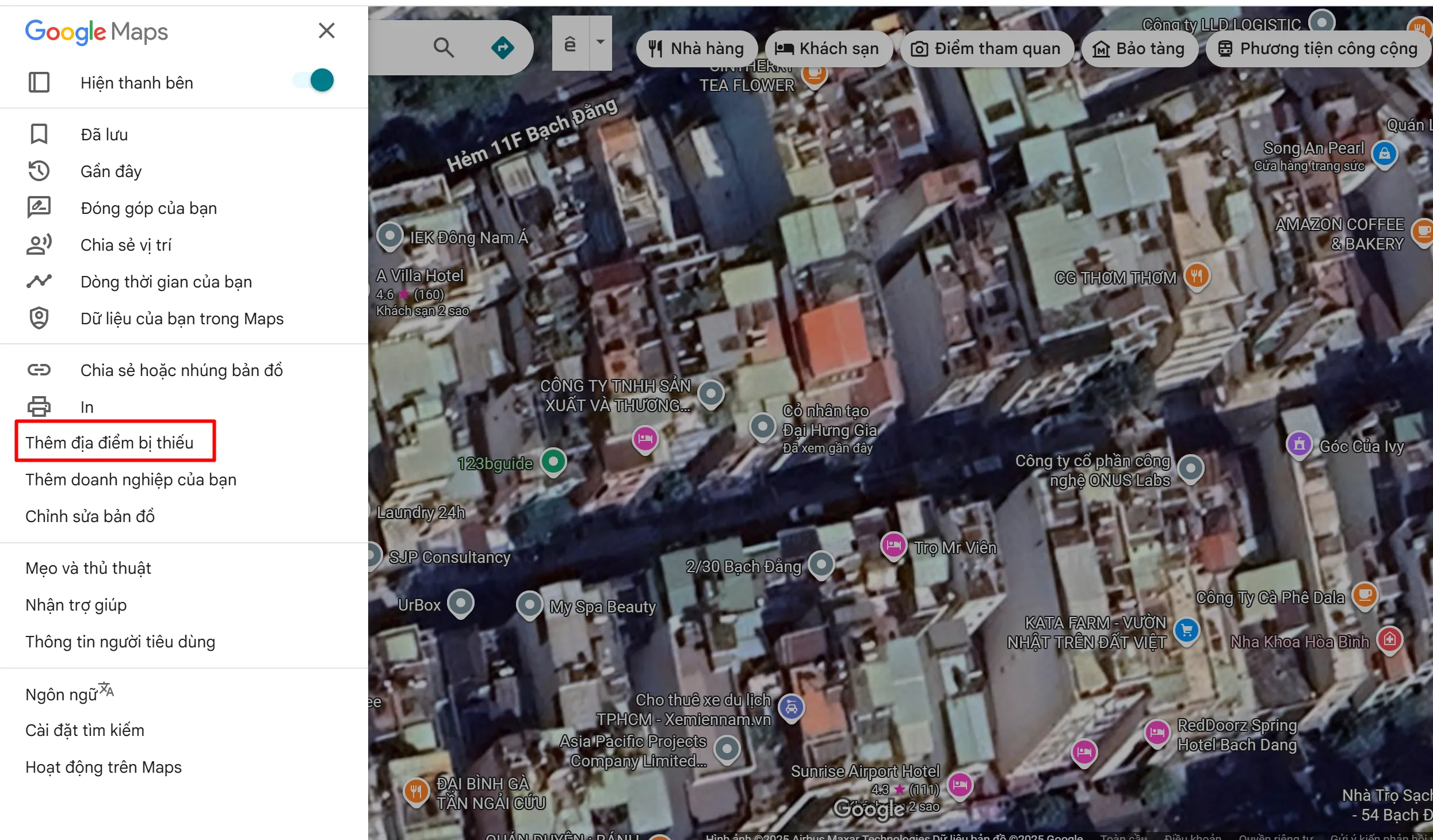This screenshot has width=1433, height=840.
Task: Expand input method dropdown arrow
Action: (601, 42)
